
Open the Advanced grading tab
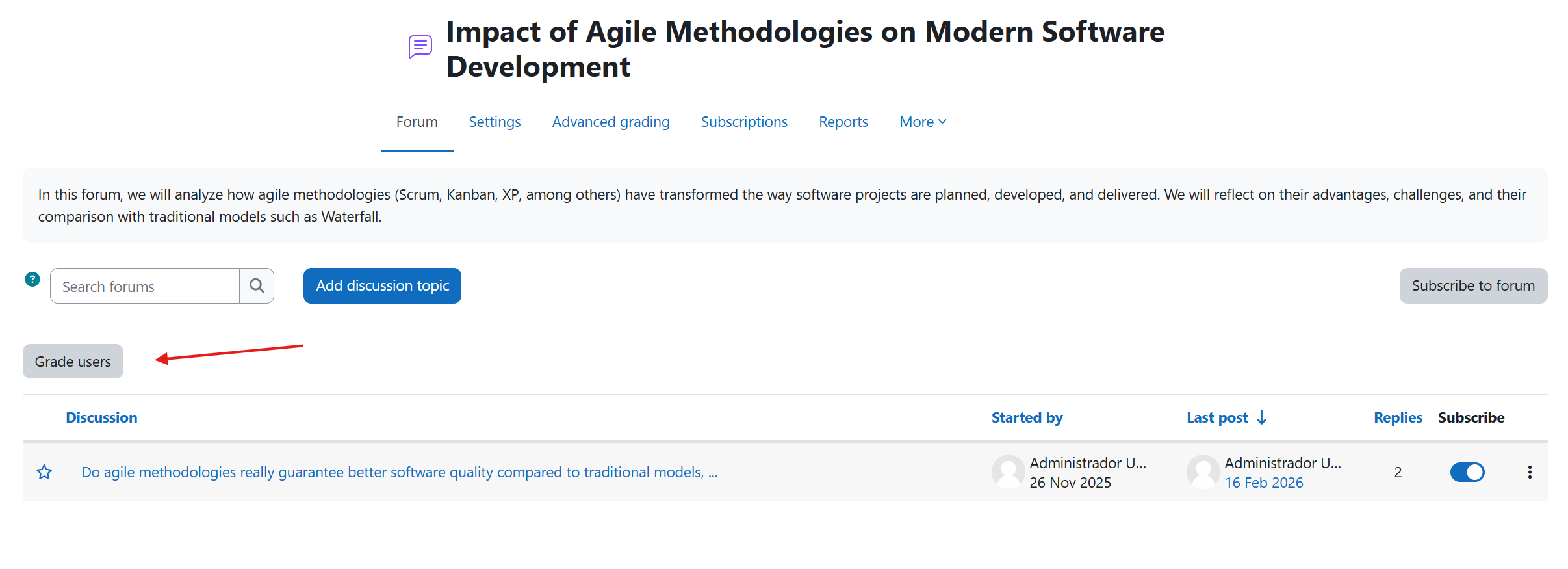(x=610, y=122)
